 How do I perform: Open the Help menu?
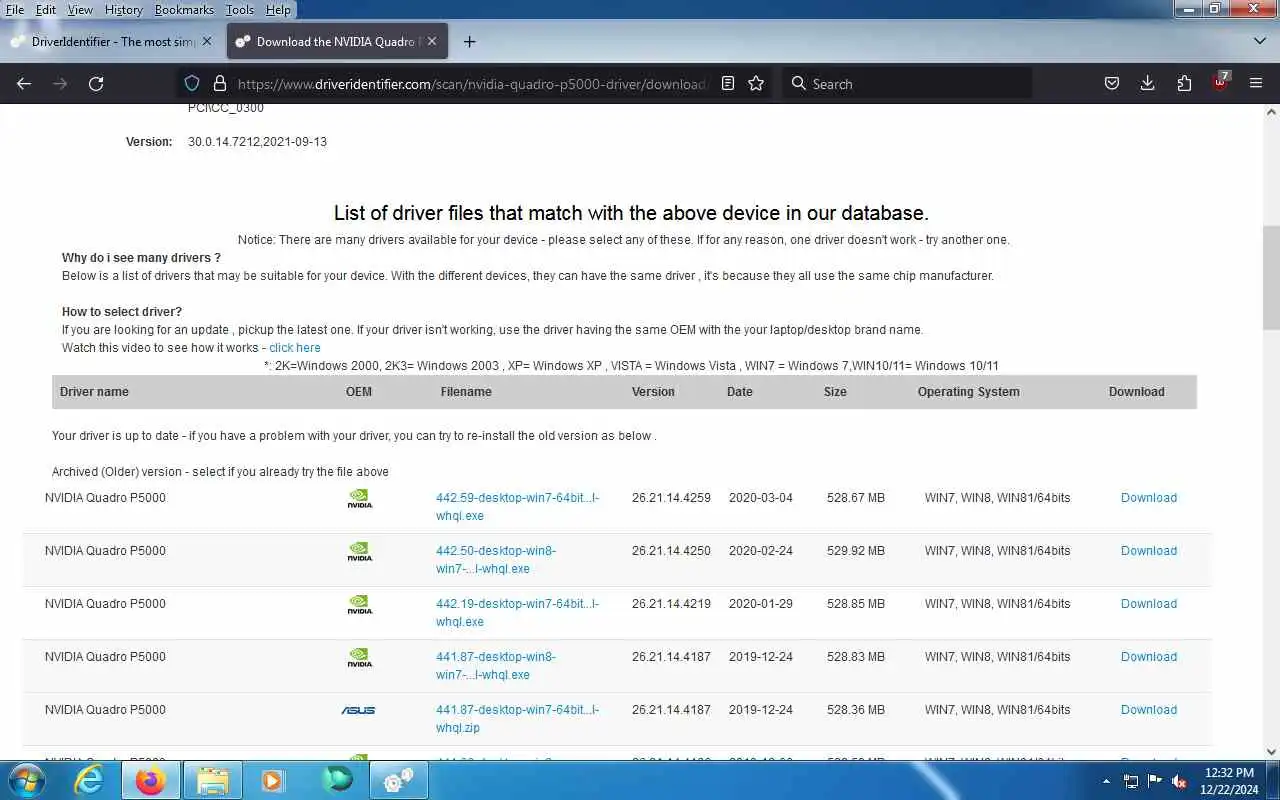coord(278,10)
